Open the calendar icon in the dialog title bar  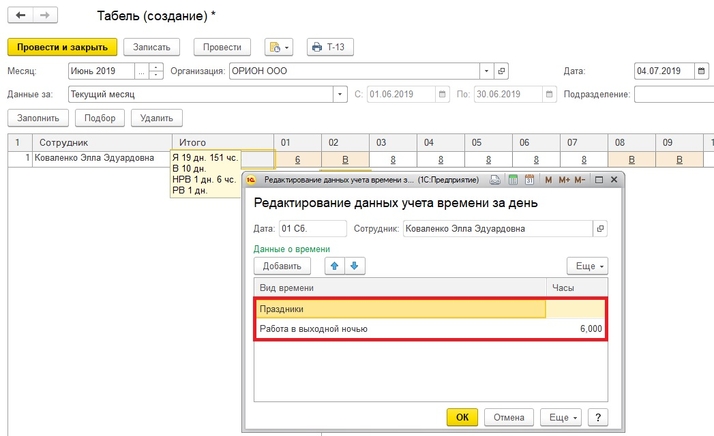click(x=529, y=180)
